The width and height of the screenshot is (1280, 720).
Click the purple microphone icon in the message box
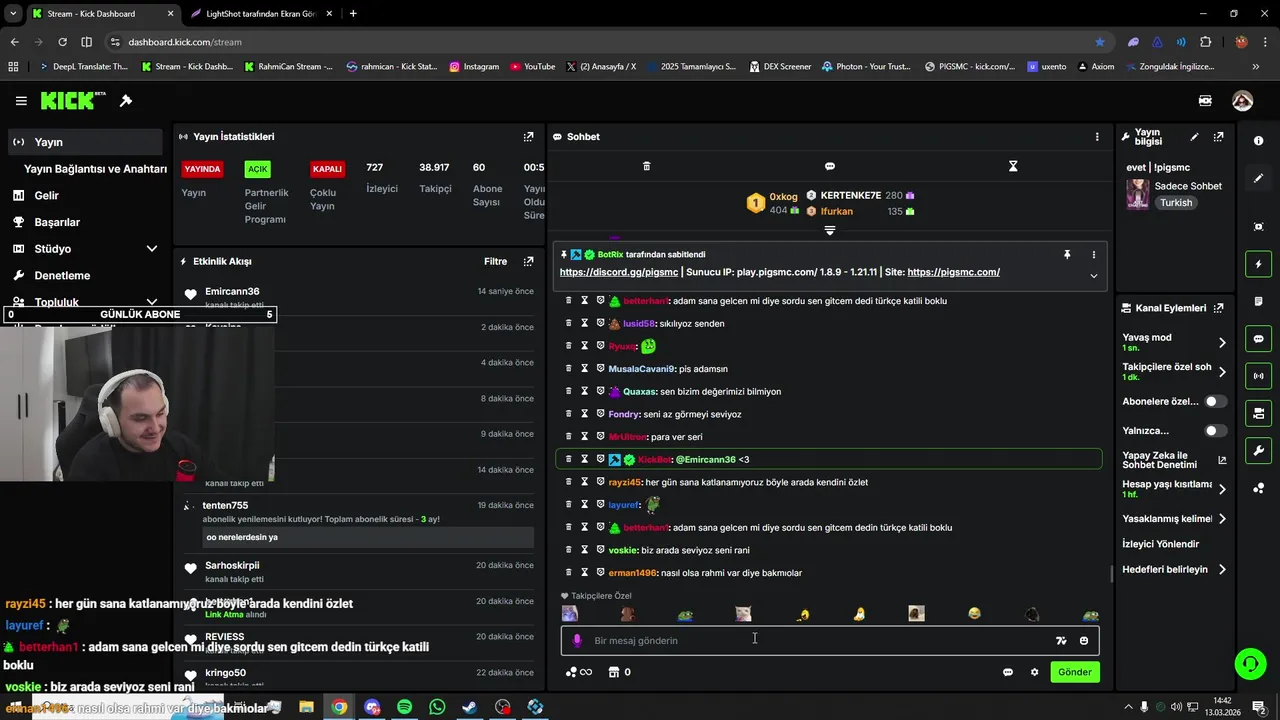pyautogui.click(x=577, y=641)
